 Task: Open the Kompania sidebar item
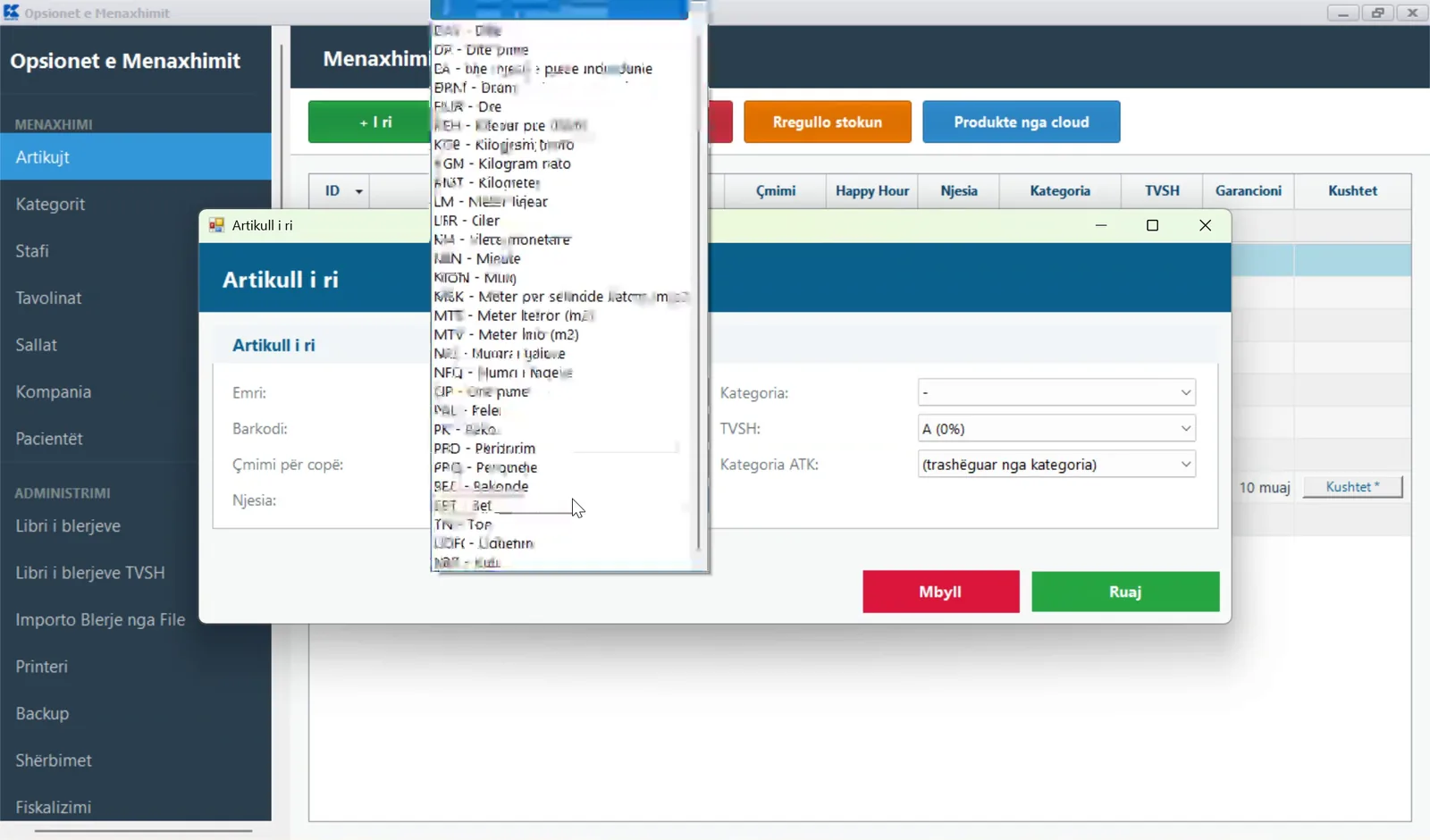click(136, 392)
